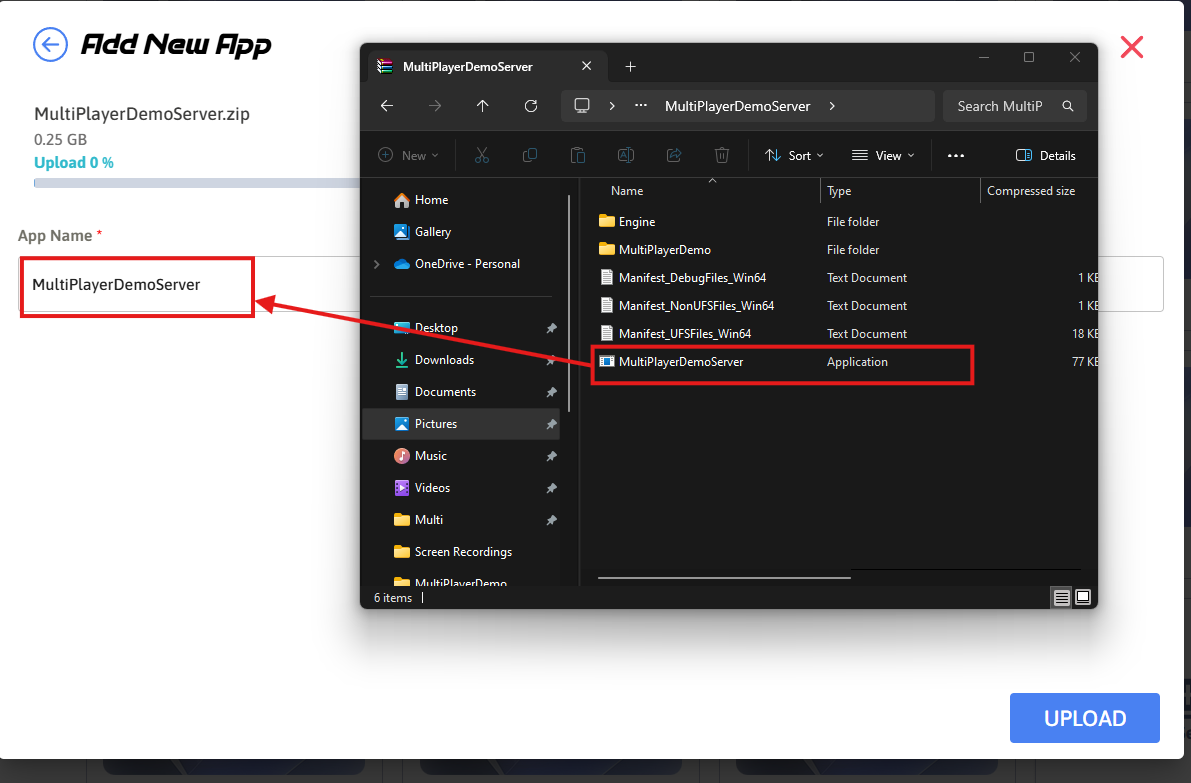Image resolution: width=1191 pixels, height=783 pixels.
Task: Select Downloads in the navigation pane
Action: 444,360
